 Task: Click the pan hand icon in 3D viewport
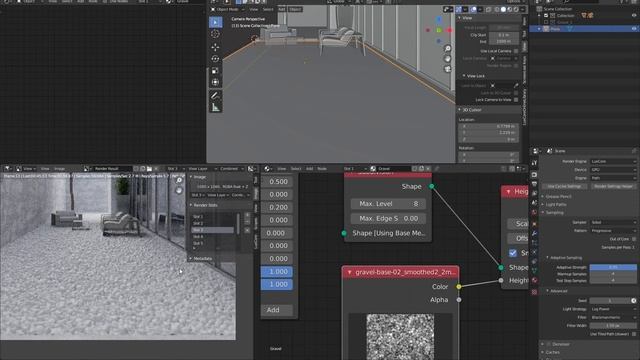(448, 59)
